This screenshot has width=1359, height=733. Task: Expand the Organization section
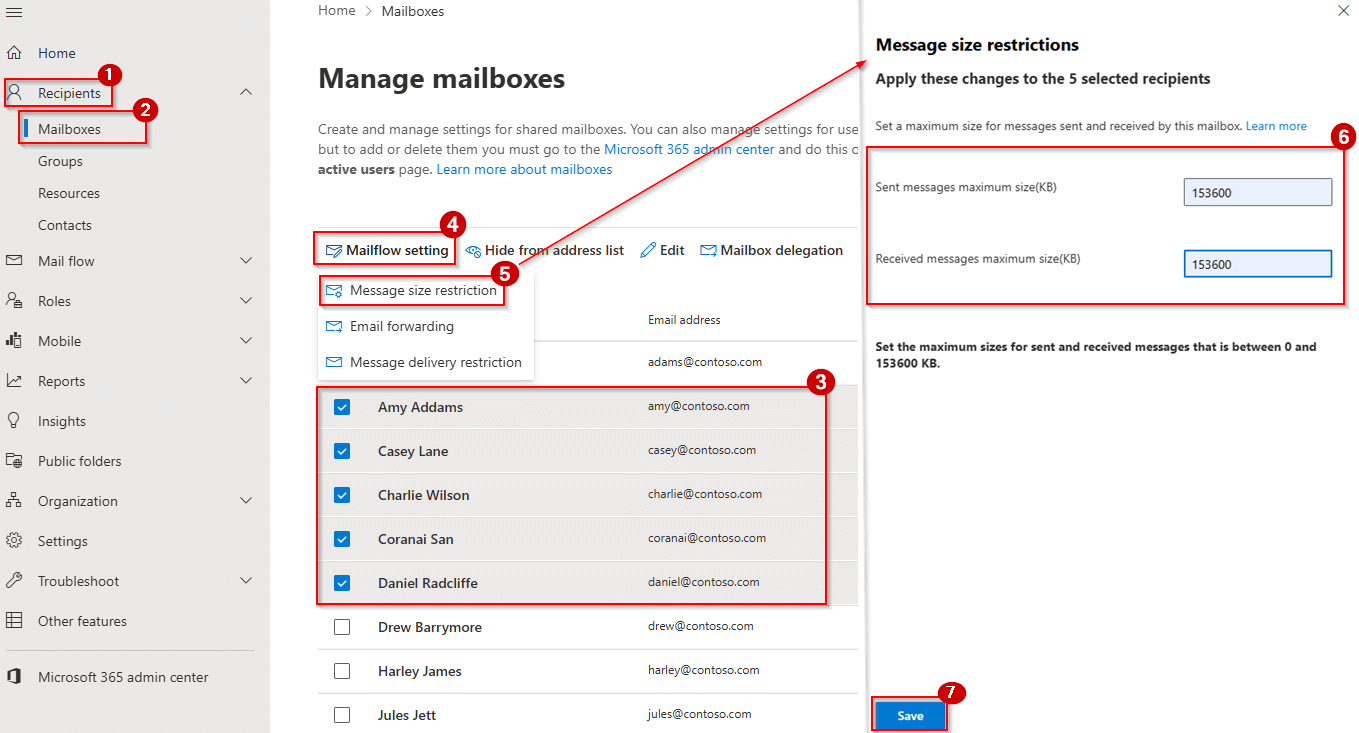pos(246,500)
